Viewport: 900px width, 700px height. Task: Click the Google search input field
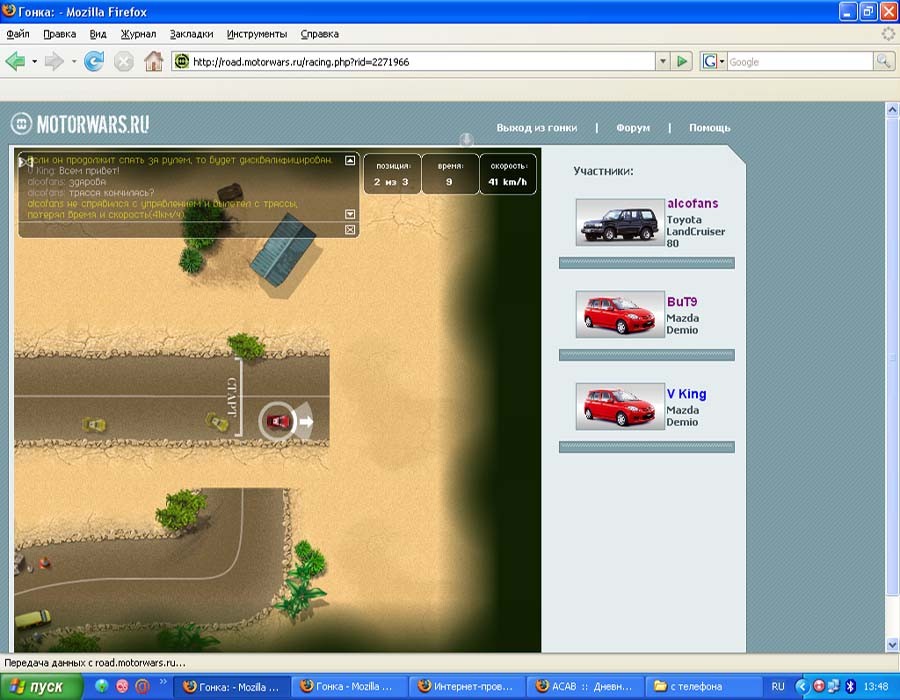tap(800, 61)
